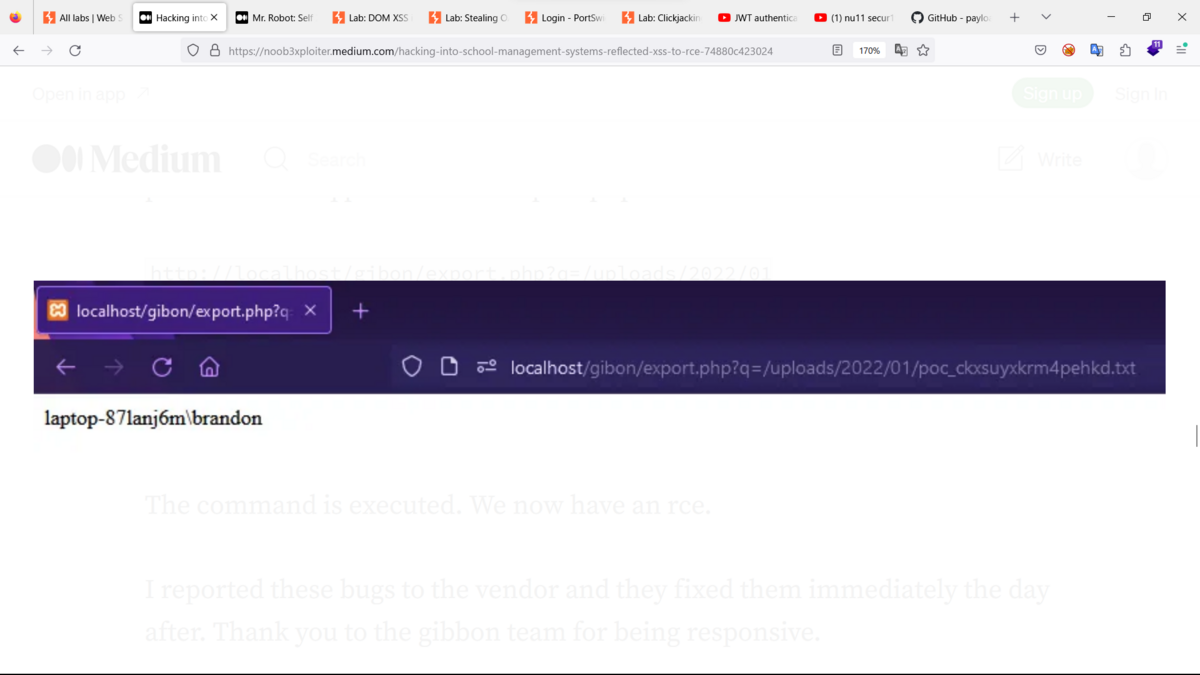This screenshot has height=675, width=1200.
Task: Toggle reader view icon
Action: pyautogui.click(x=838, y=50)
